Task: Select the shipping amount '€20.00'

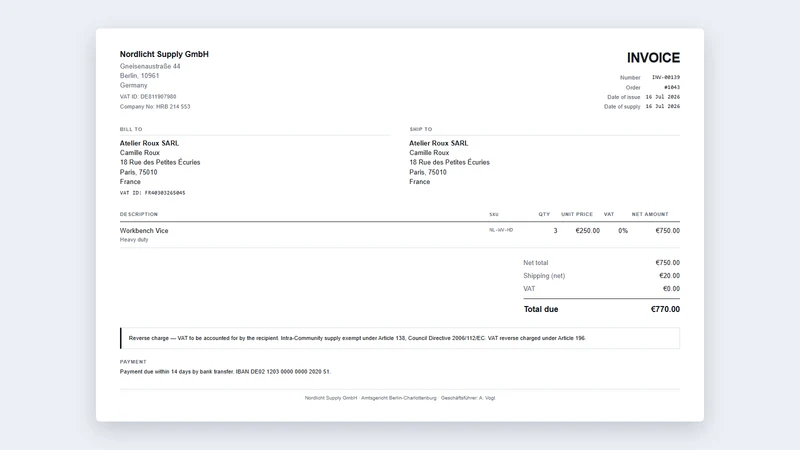Action: coord(669,276)
